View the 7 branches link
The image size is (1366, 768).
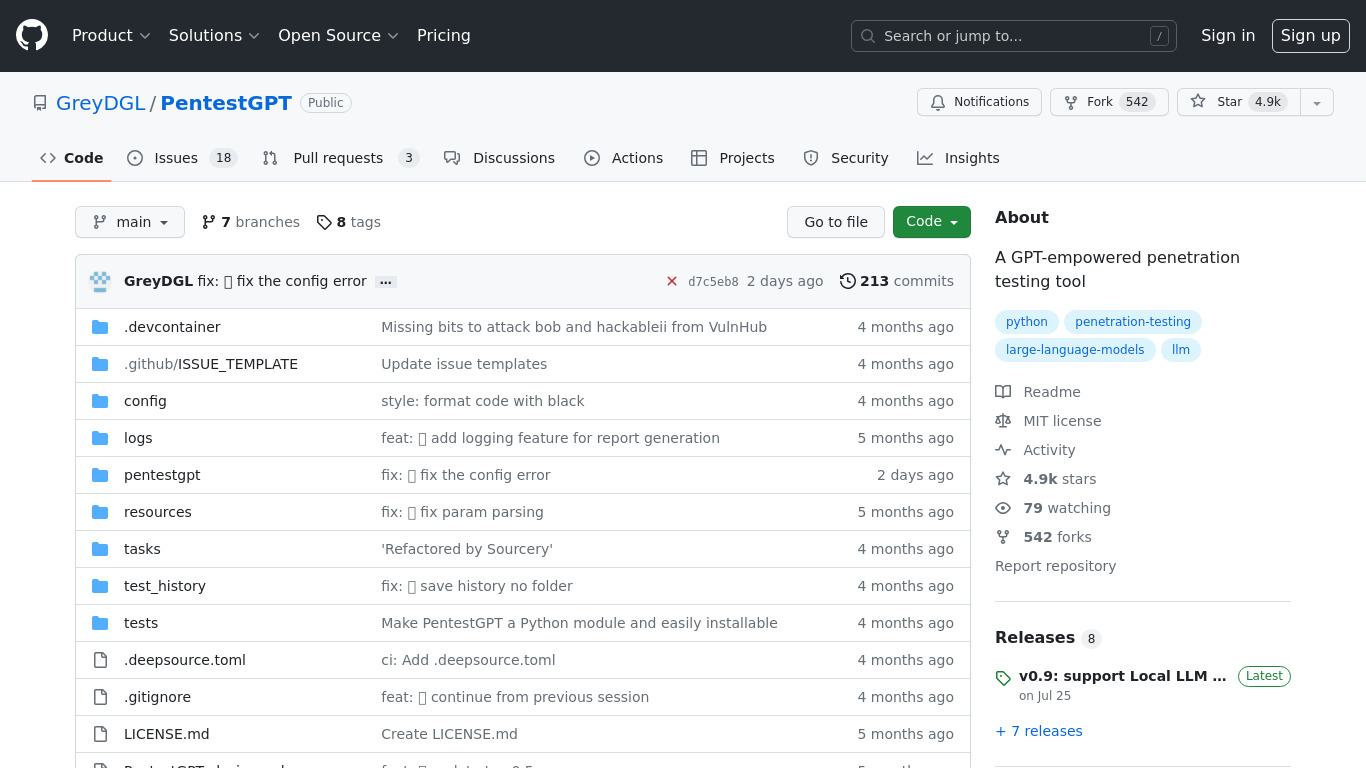250,222
